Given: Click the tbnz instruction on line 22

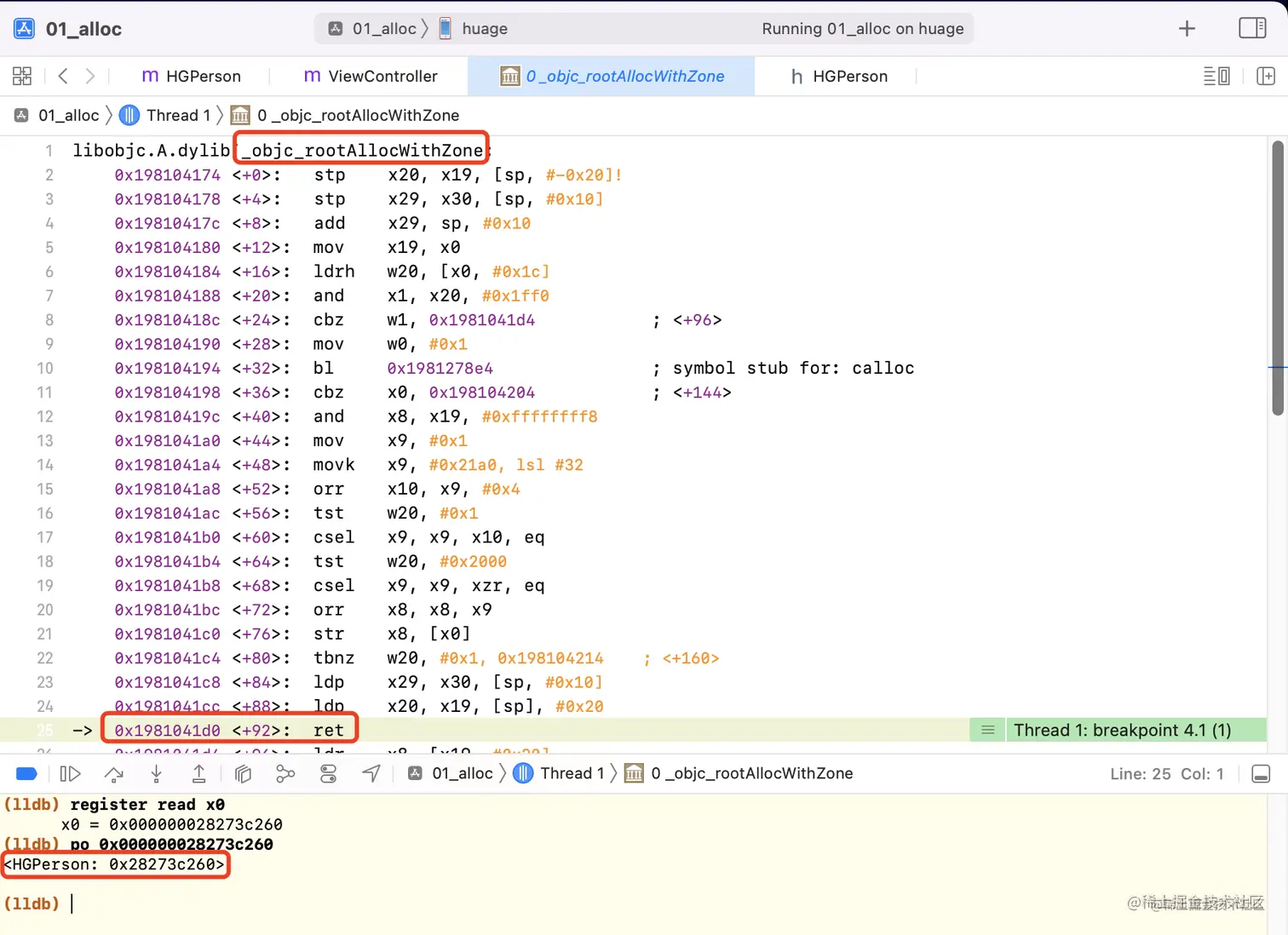Looking at the screenshot, I should click(x=334, y=658).
